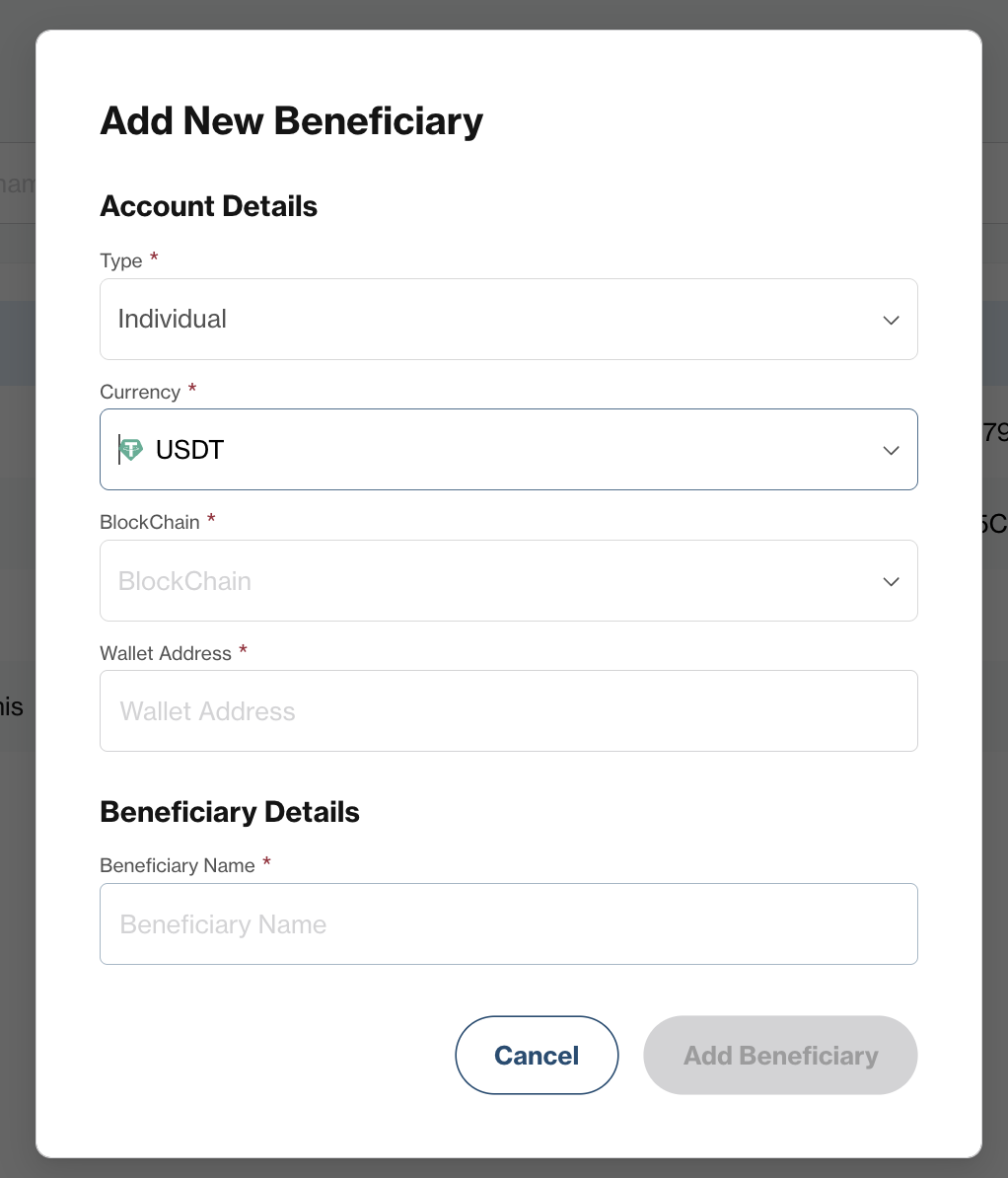The width and height of the screenshot is (1008, 1178).
Task: Focus the Wallet Address input field
Action: coord(509,710)
